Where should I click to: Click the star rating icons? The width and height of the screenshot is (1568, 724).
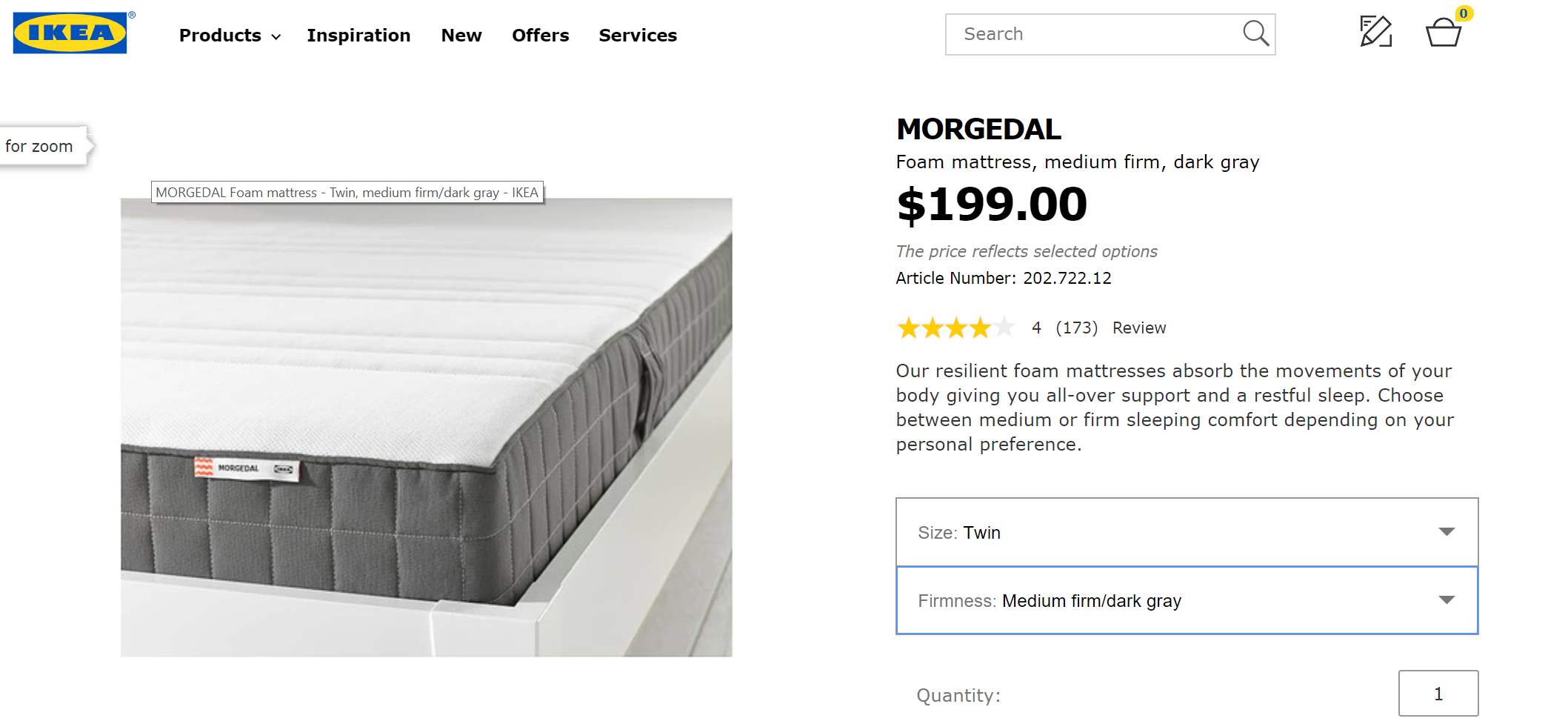click(955, 328)
